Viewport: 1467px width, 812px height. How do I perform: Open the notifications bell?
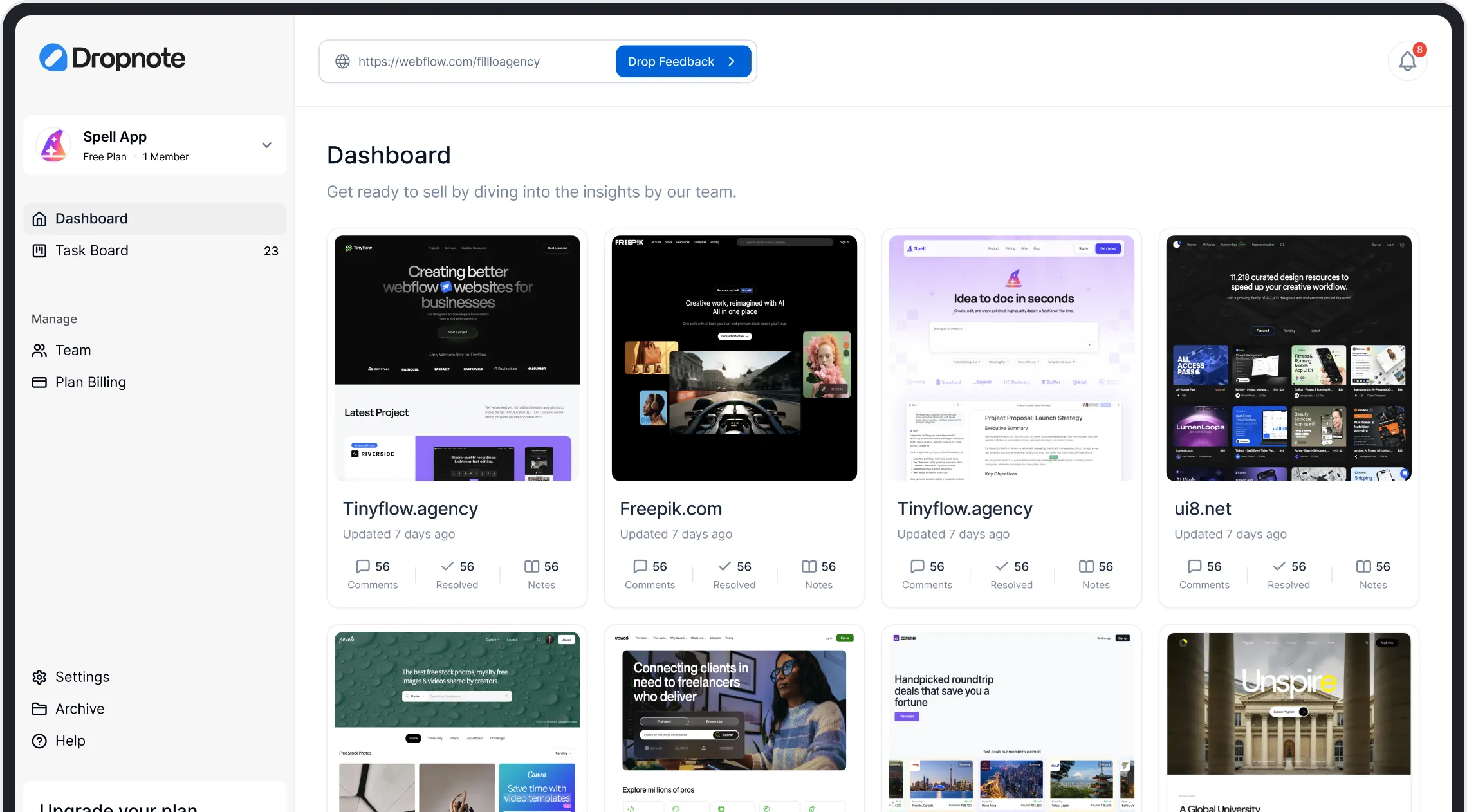pos(1408,61)
